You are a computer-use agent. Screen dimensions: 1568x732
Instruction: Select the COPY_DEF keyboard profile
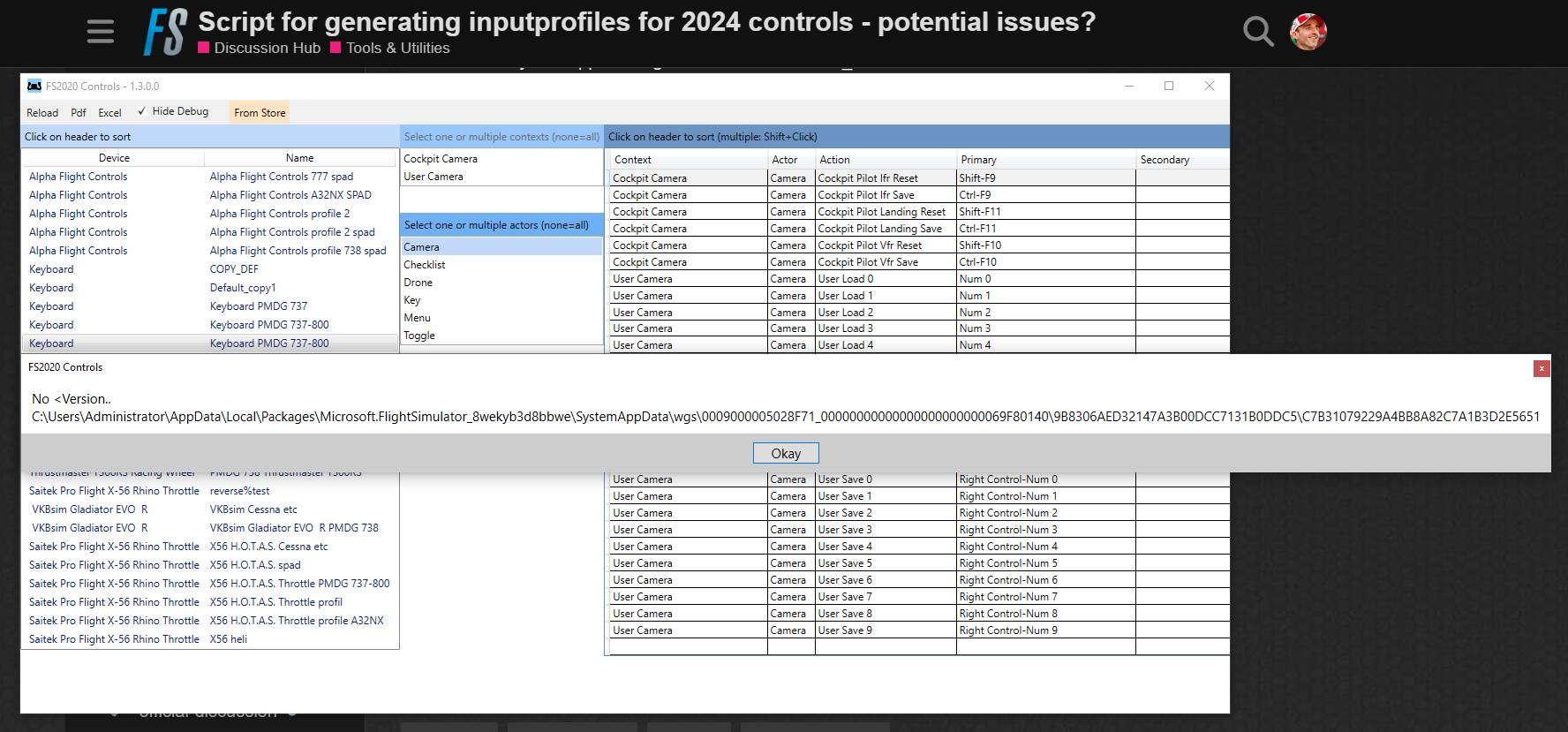coord(234,269)
